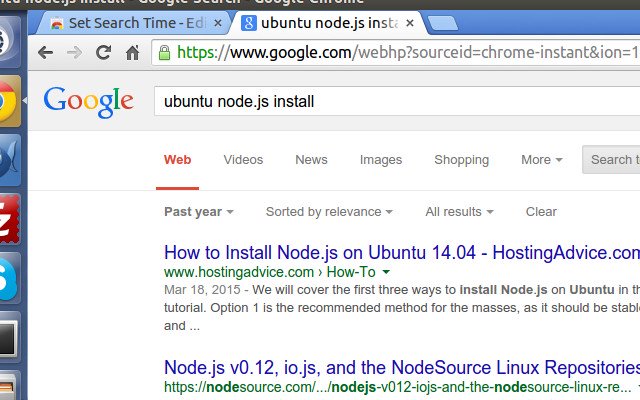Go back with the browser back arrow
The image size is (640, 400).
point(45,53)
